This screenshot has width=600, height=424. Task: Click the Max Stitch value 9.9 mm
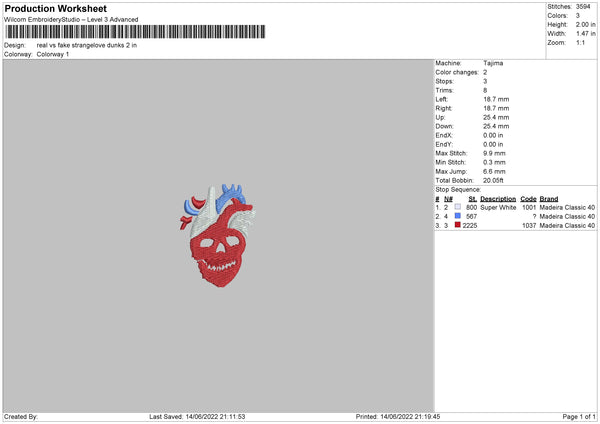tap(494, 153)
